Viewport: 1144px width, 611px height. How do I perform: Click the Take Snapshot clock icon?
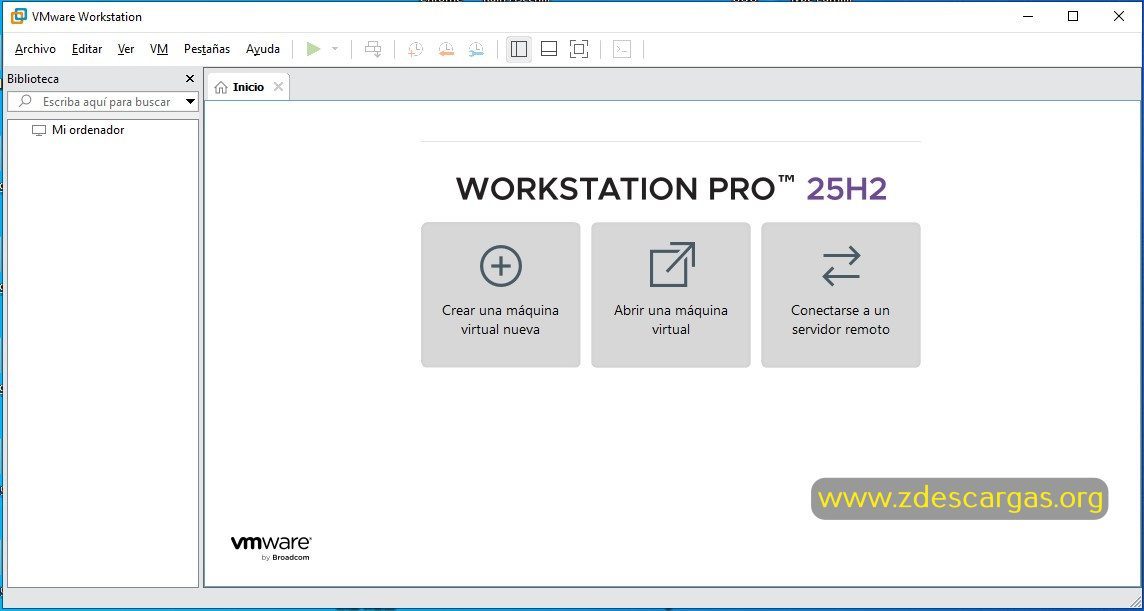[x=415, y=49]
